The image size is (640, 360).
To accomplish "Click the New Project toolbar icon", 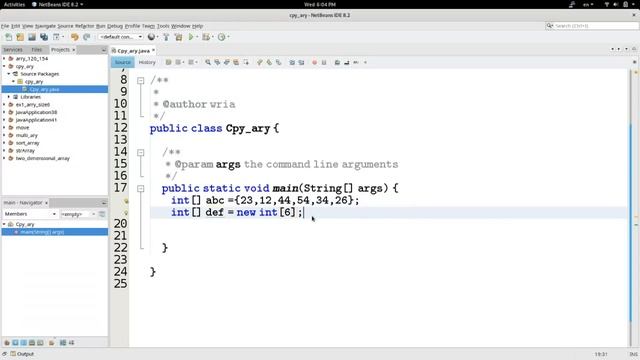I will pos(20,37).
